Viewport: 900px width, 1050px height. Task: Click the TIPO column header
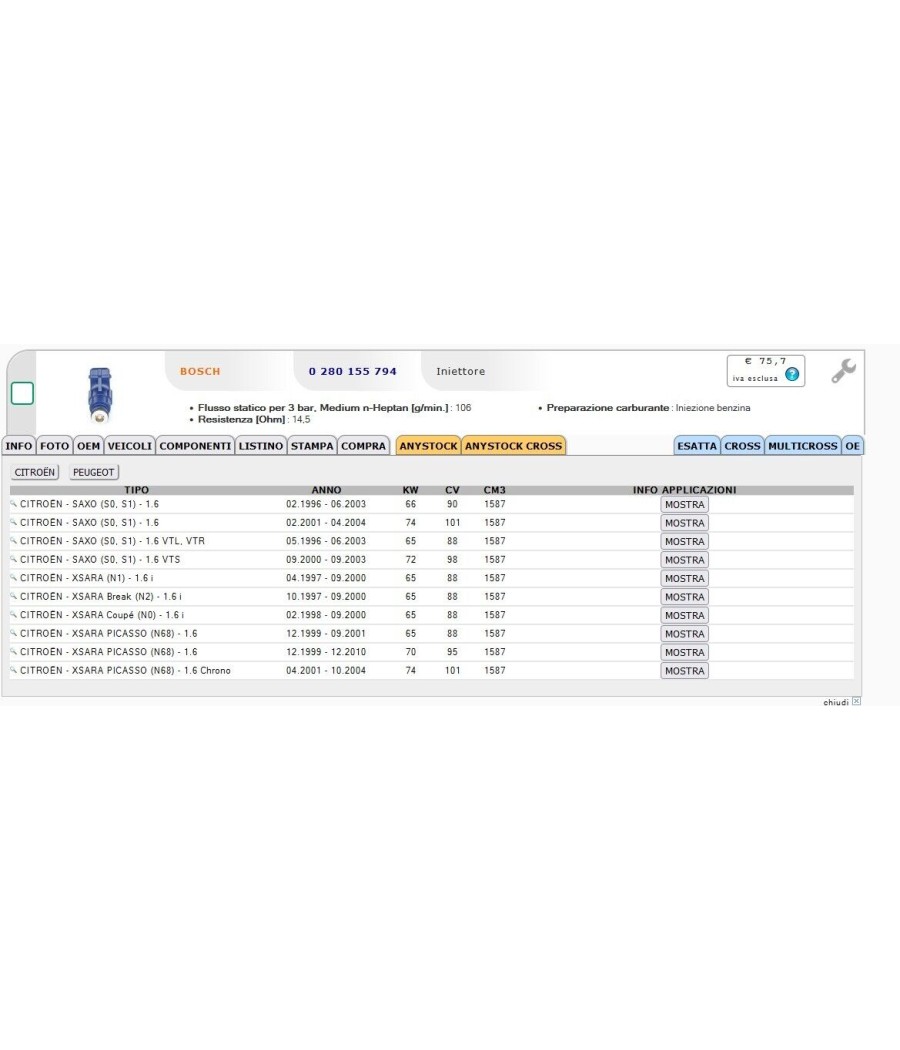pos(137,490)
